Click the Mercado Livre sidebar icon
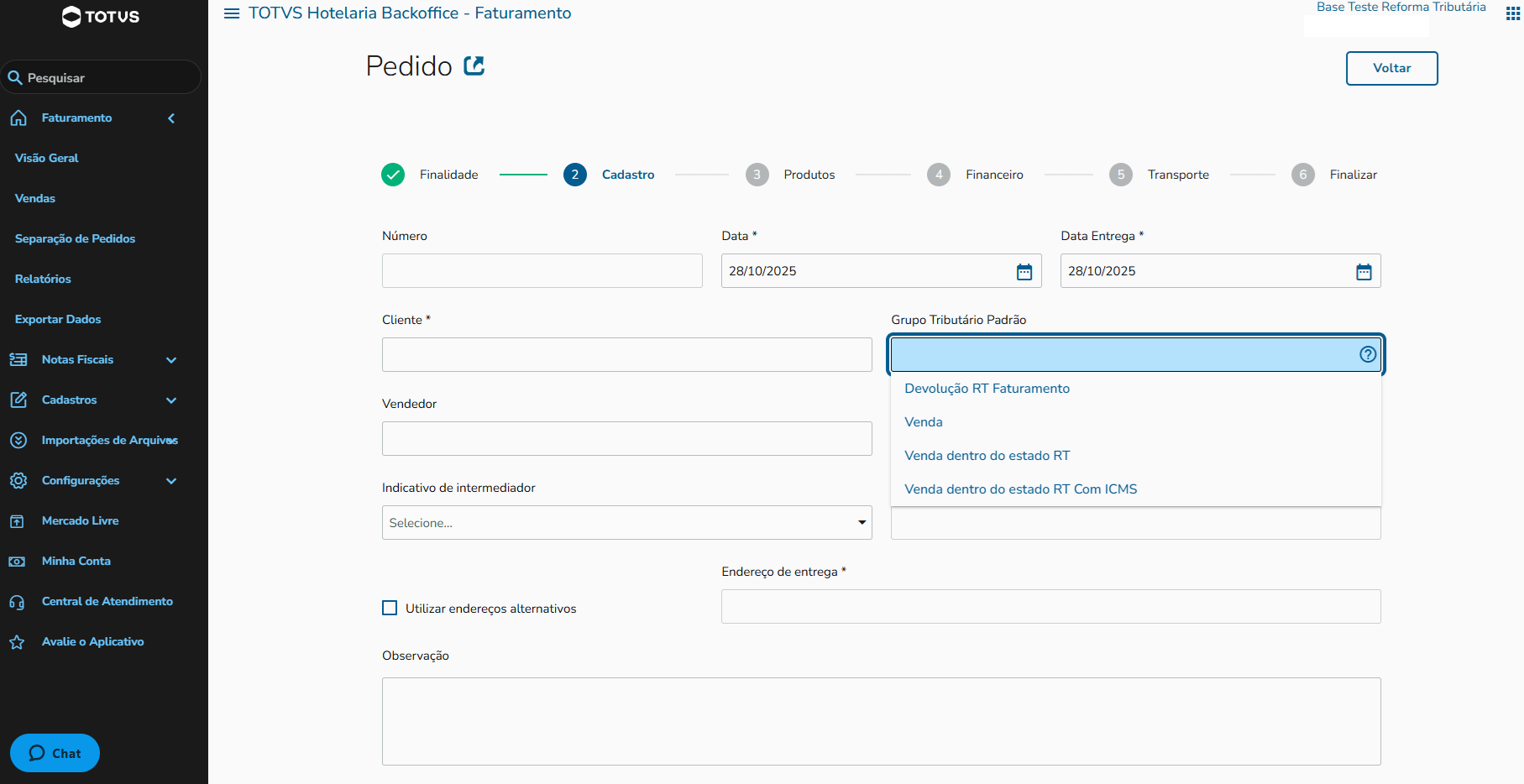 [x=18, y=521]
